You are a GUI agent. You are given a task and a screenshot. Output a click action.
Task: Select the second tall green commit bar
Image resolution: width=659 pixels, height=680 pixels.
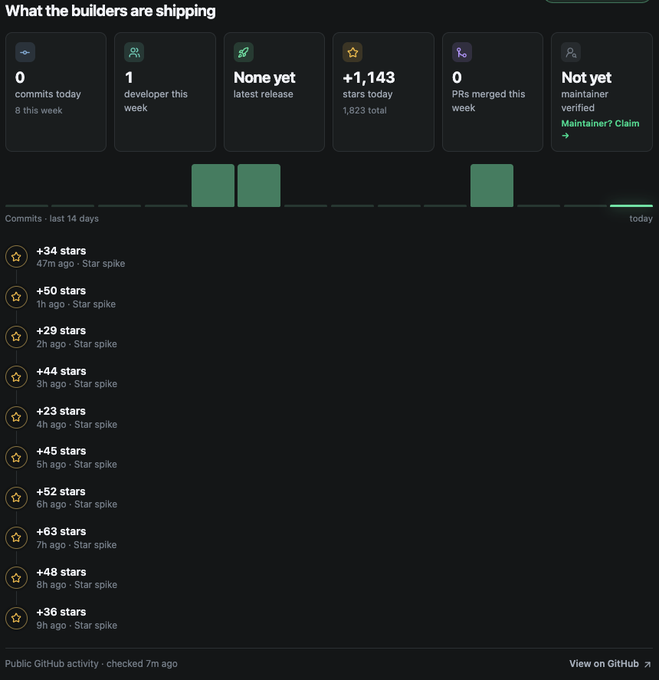point(259,186)
